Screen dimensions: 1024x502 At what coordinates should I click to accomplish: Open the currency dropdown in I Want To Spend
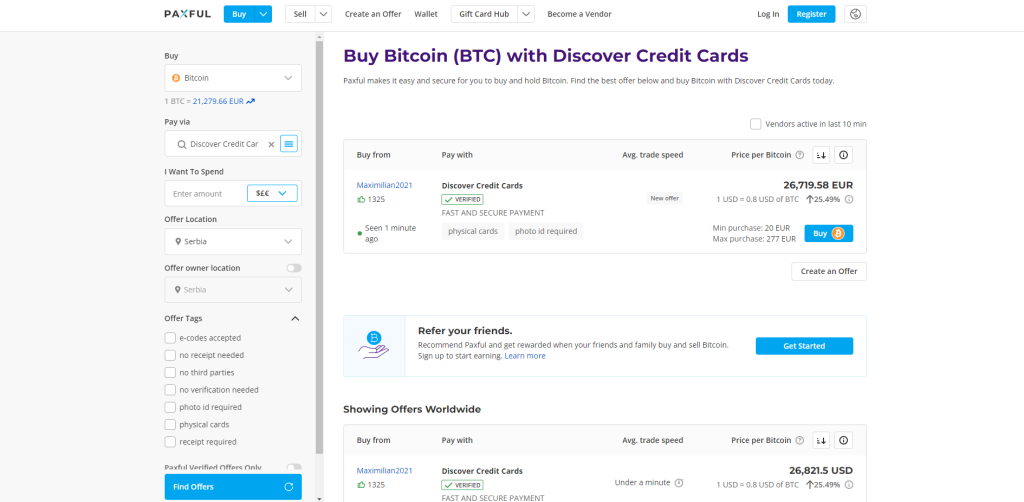[272, 193]
